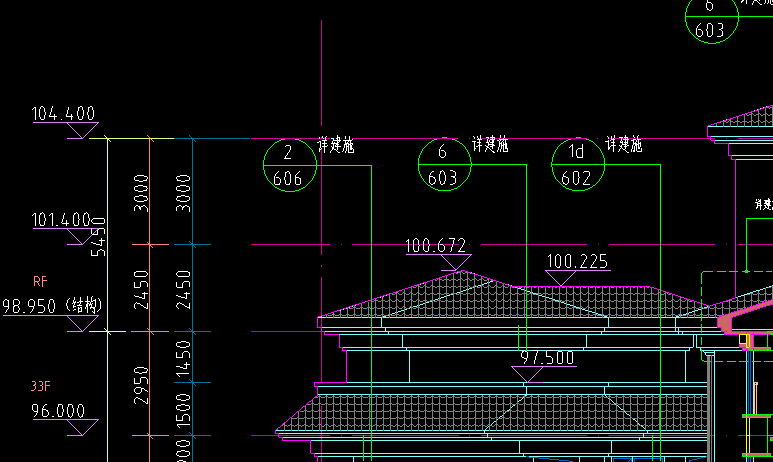Screen dimensions: 773x462
Task: Click the elevation triangle under 100.225
Action: [561, 278]
